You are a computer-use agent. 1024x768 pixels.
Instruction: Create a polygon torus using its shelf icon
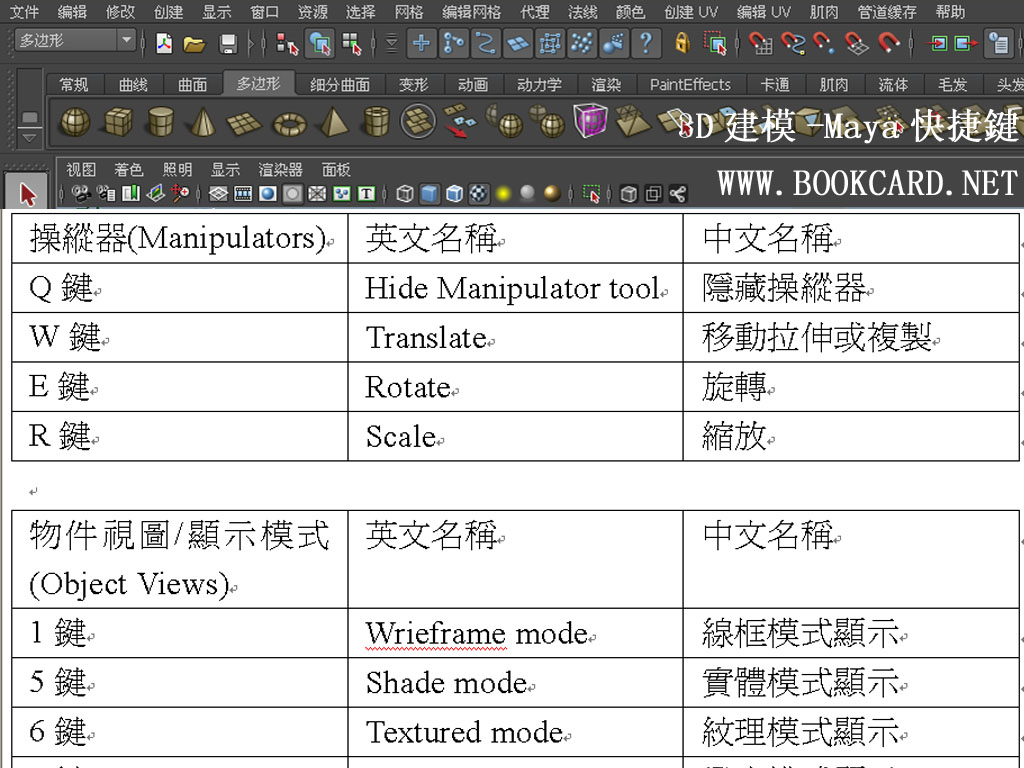(288, 121)
